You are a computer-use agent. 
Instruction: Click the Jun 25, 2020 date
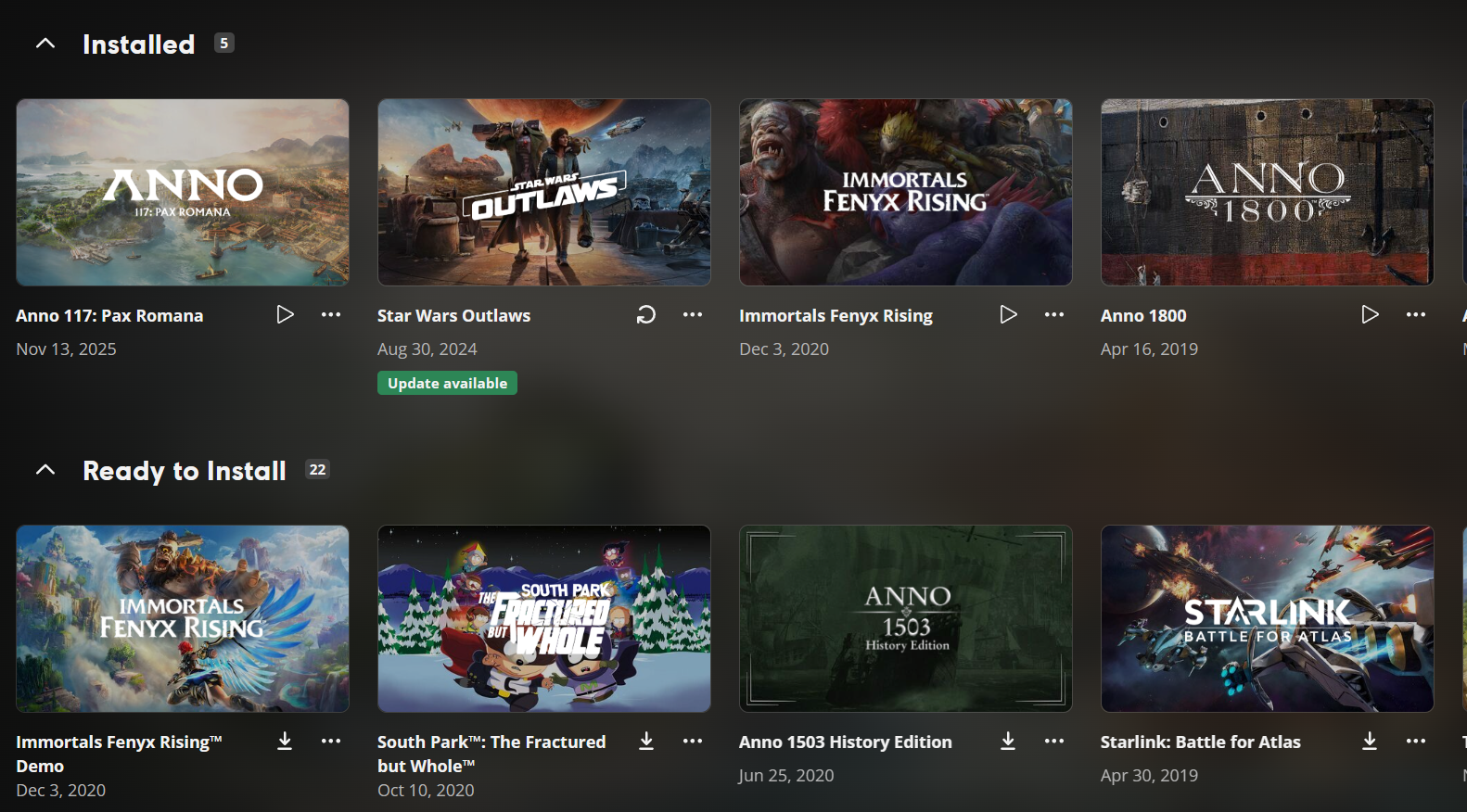786,775
